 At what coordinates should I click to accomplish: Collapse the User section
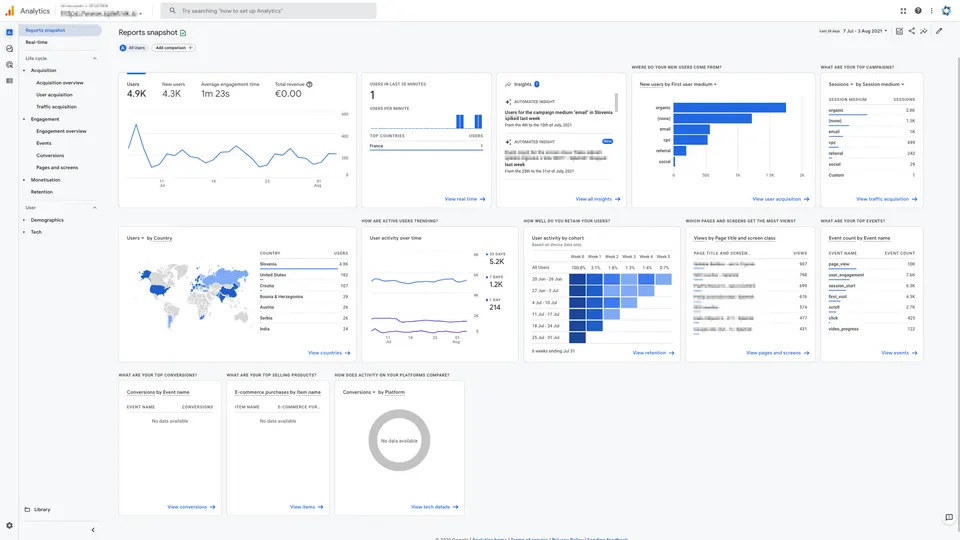pos(94,208)
